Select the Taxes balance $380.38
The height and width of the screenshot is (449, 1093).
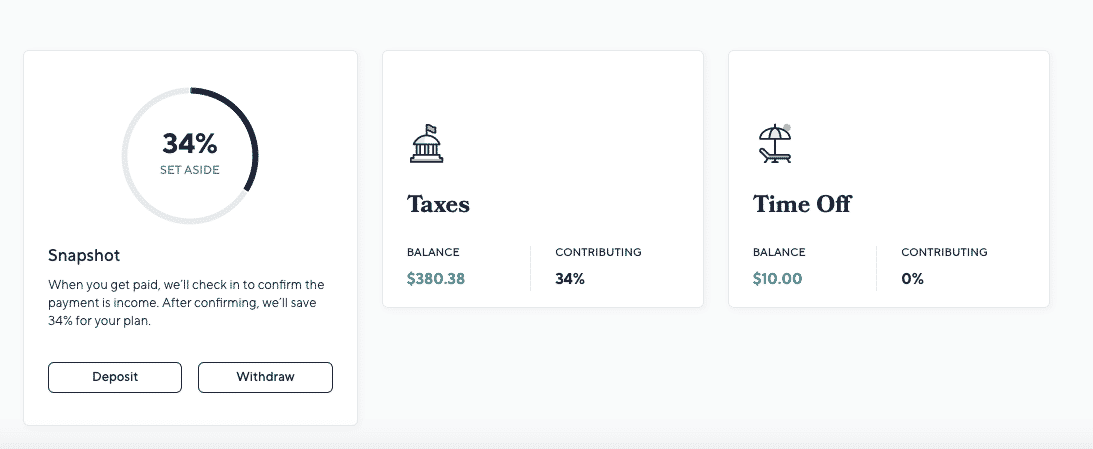(436, 279)
